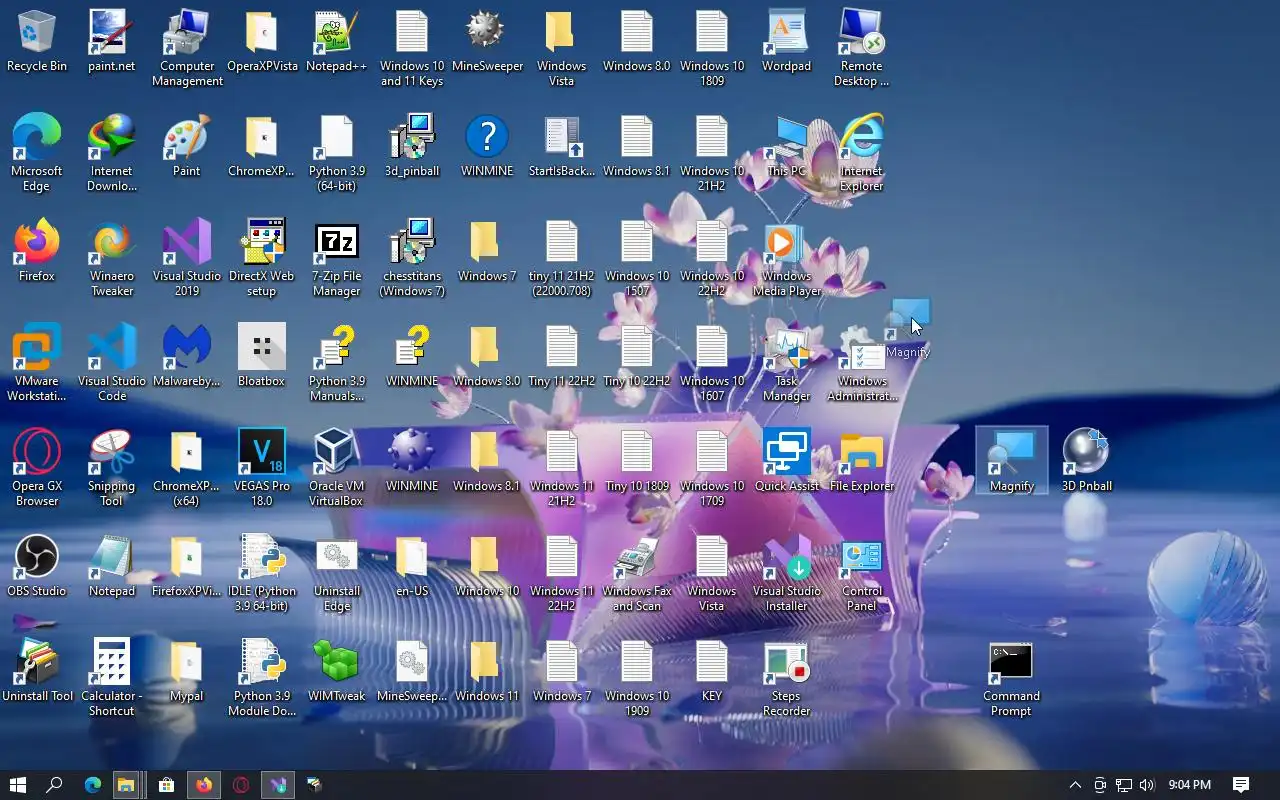Open the Control Panel desktop shortcut
This screenshot has width=1280, height=800.
(x=862, y=573)
